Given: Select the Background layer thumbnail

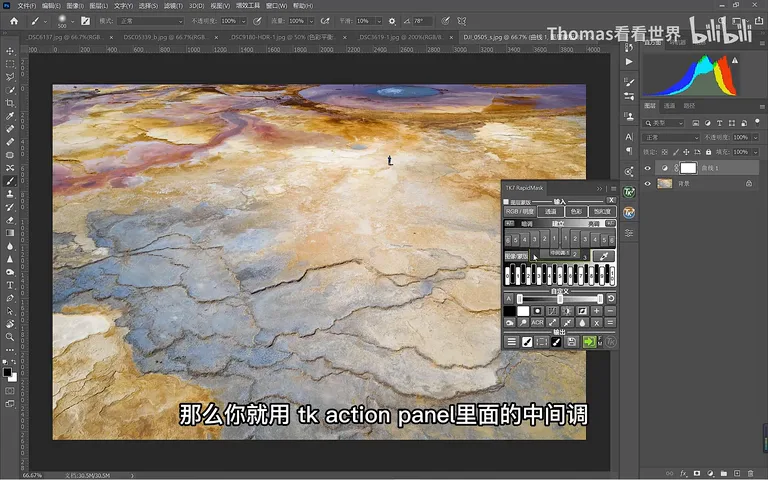Looking at the screenshot, I should point(665,183).
